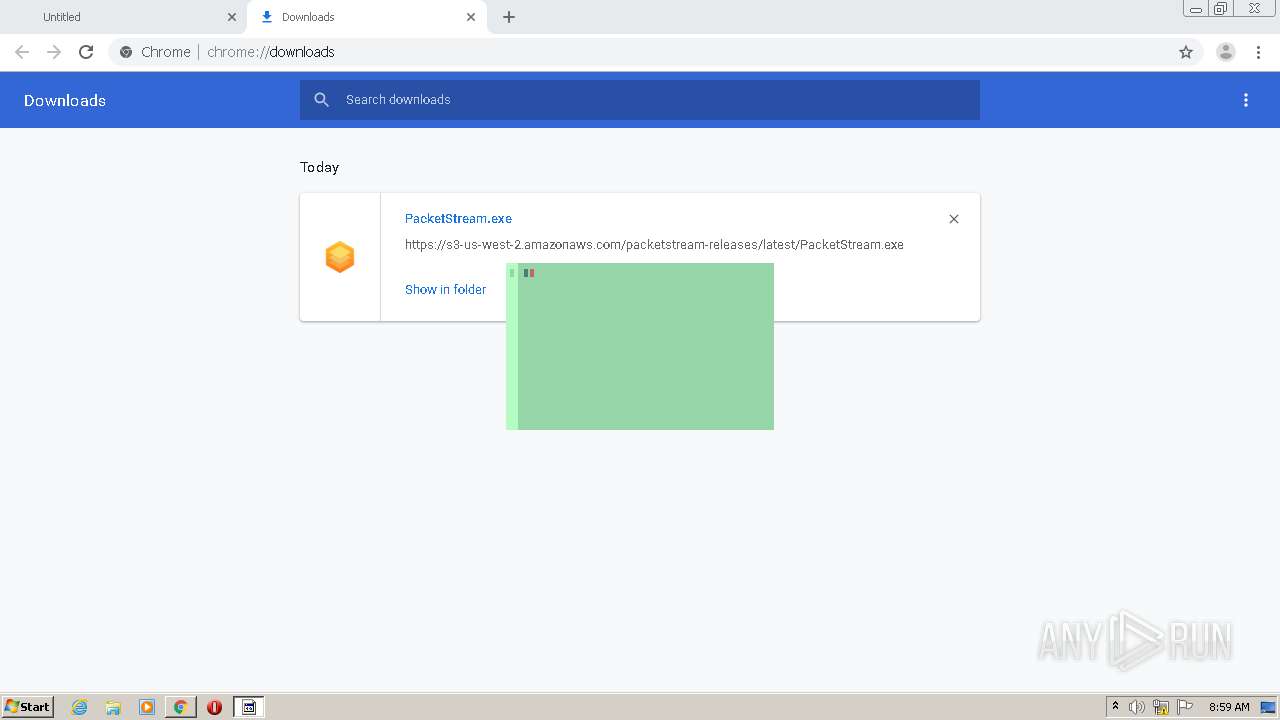Launch Internet Explorer from taskbar
This screenshot has width=1280, height=720.
(x=80, y=707)
